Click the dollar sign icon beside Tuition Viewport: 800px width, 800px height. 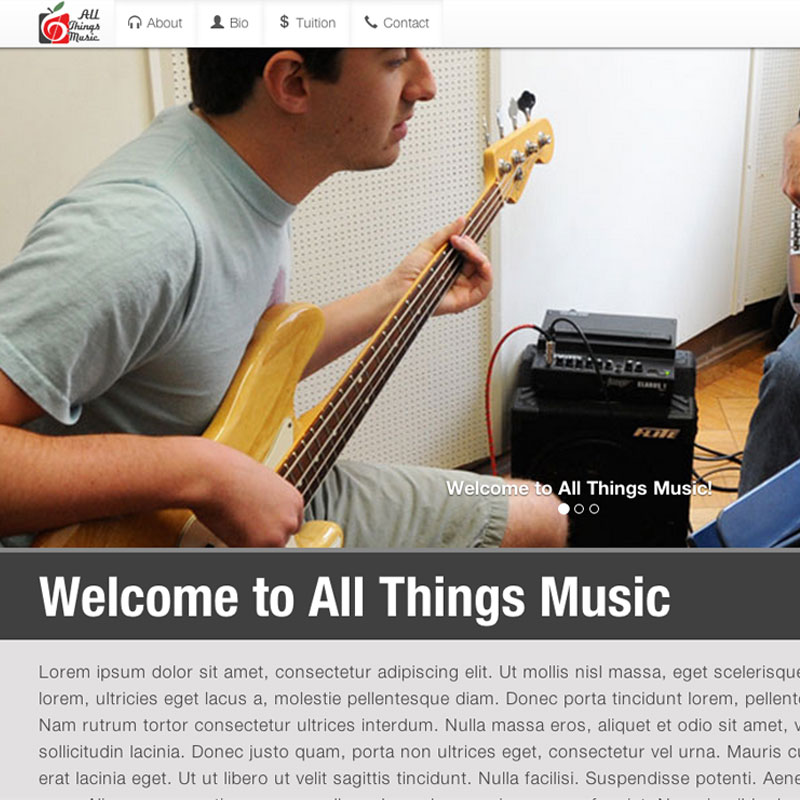284,22
